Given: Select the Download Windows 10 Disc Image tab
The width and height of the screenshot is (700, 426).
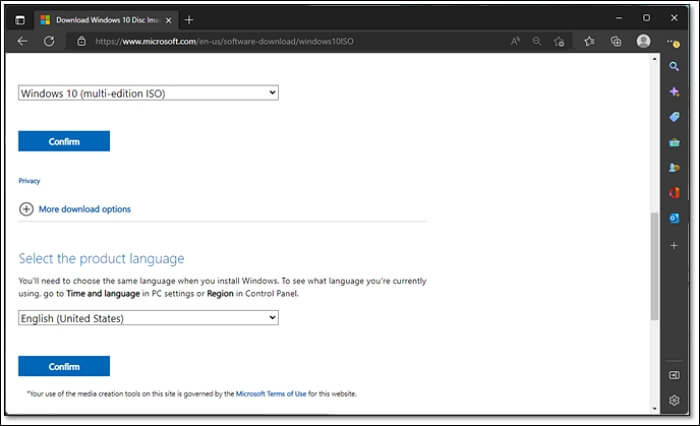Looking at the screenshot, I should (106, 20).
